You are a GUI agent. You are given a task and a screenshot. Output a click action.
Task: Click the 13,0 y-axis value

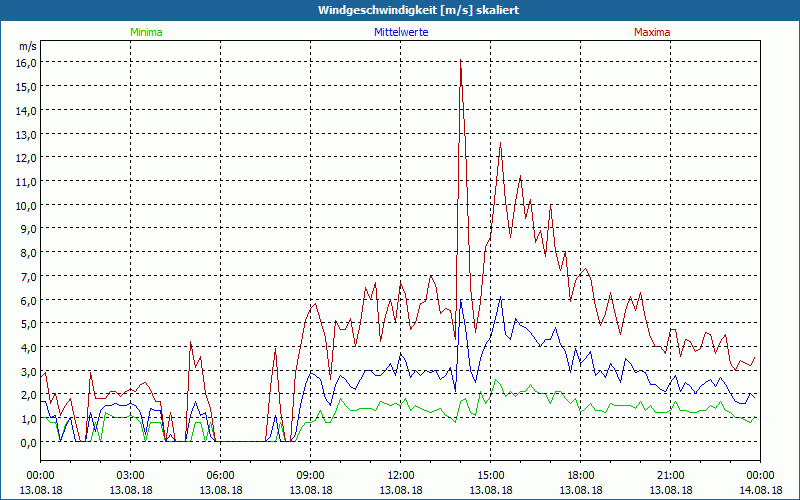click(27, 135)
